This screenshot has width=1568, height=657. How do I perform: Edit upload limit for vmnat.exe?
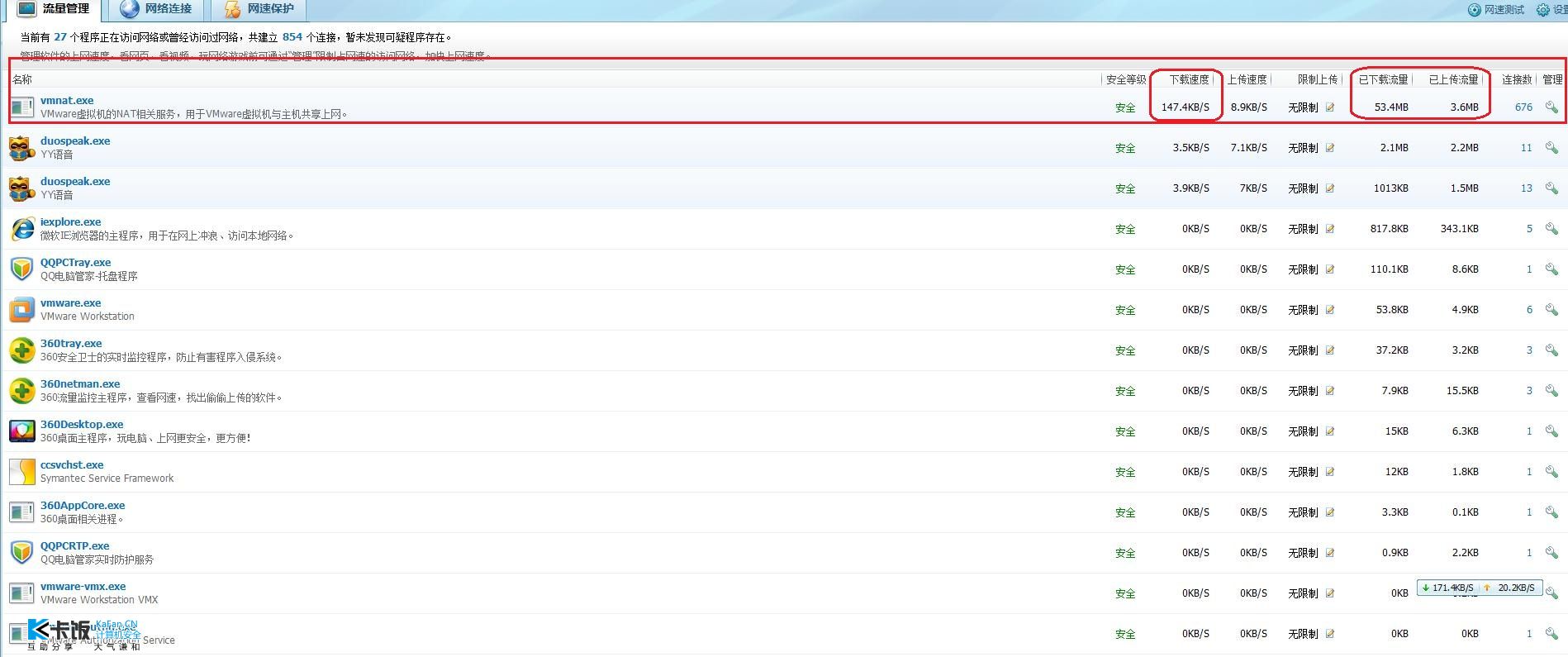click(1330, 107)
